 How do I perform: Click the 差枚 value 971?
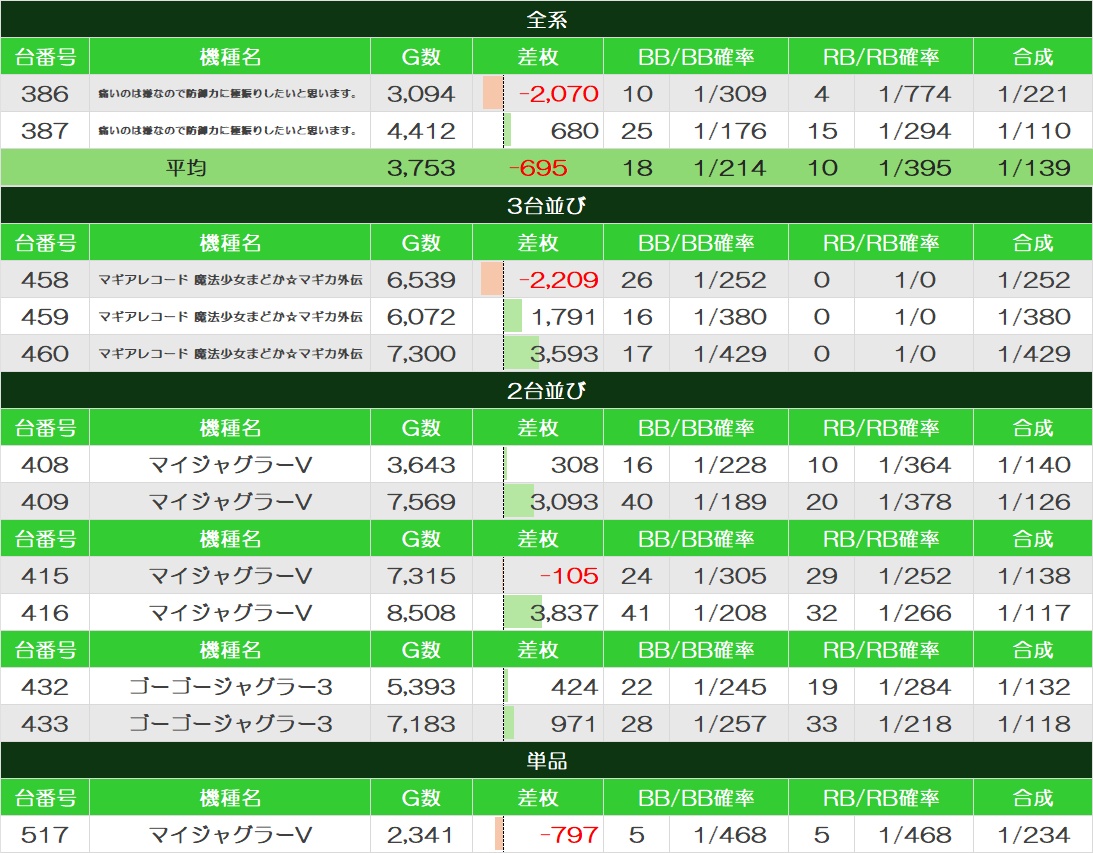point(573,723)
